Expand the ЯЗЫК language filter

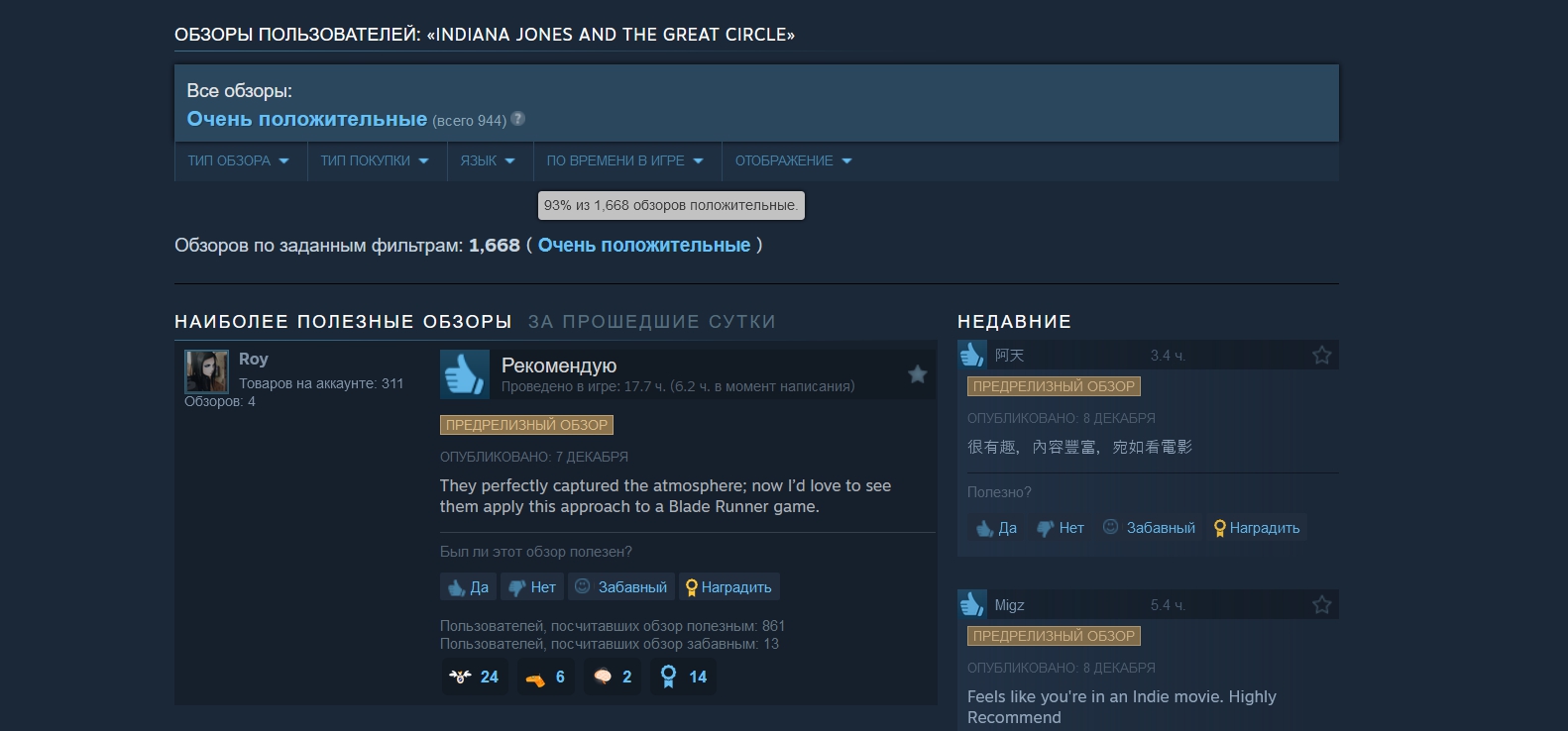488,160
